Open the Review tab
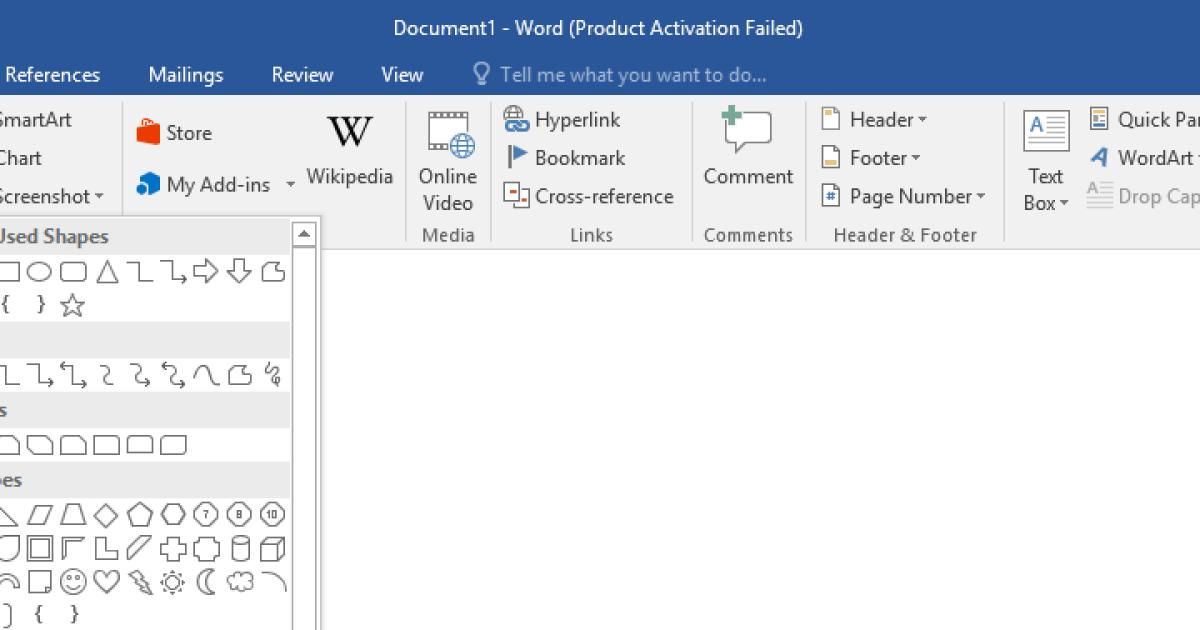The image size is (1200, 630). tap(302, 75)
